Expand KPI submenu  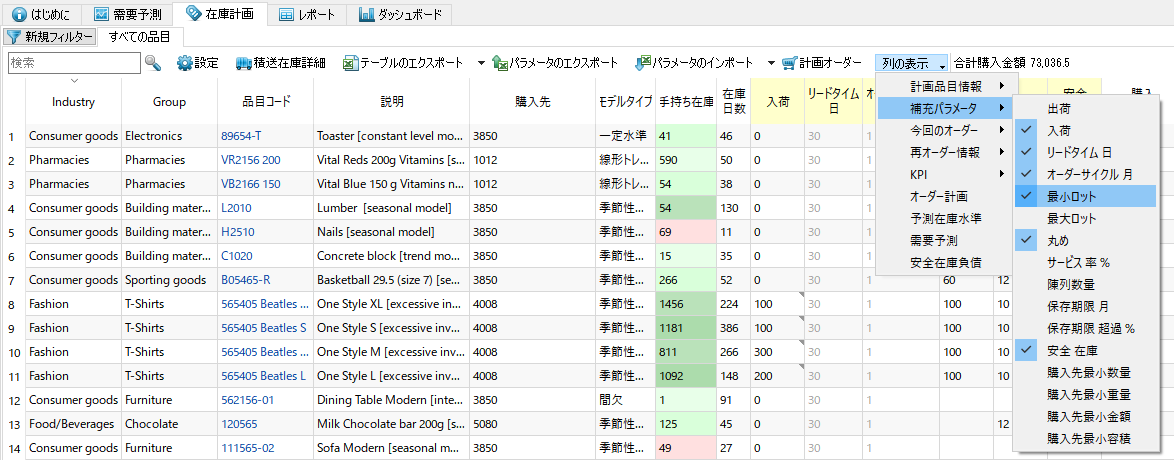(x=946, y=174)
